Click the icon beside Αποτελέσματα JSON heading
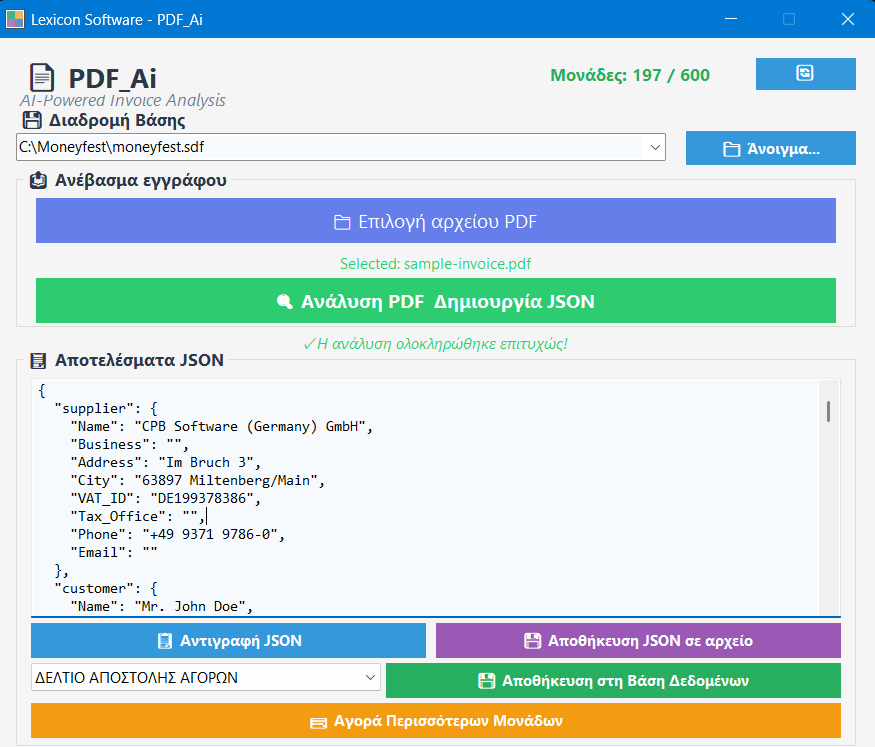This screenshot has height=747, width=875. click(x=39, y=360)
